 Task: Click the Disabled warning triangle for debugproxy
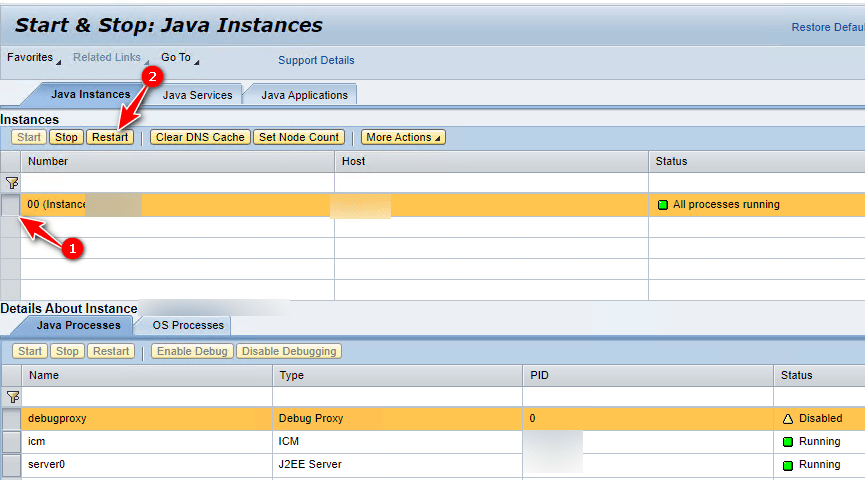[x=787, y=419]
